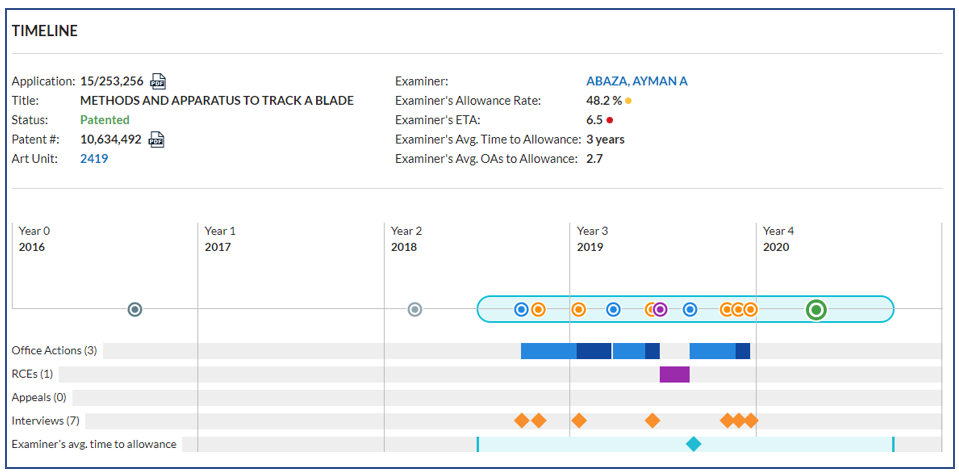Select the Interviews (7) row label
Image resolution: width=959 pixels, height=475 pixels.
point(46,421)
